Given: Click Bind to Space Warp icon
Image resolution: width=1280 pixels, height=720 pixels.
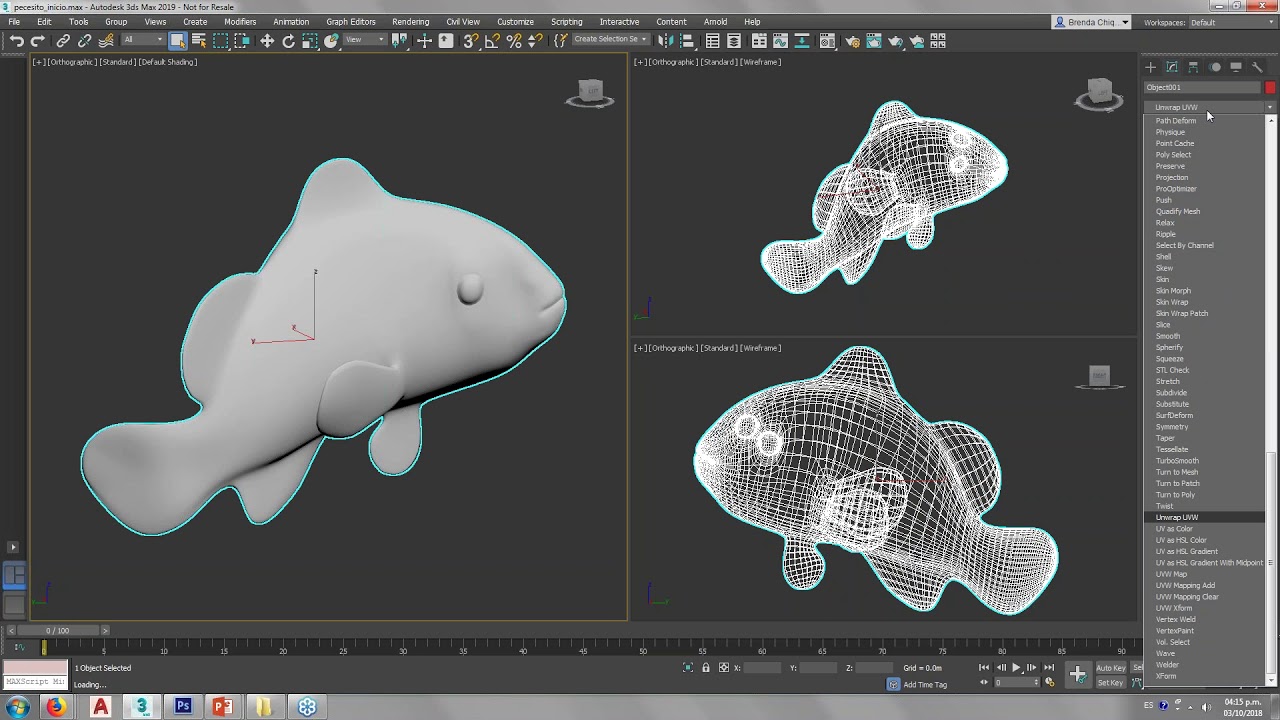Looking at the screenshot, I should (x=106, y=41).
